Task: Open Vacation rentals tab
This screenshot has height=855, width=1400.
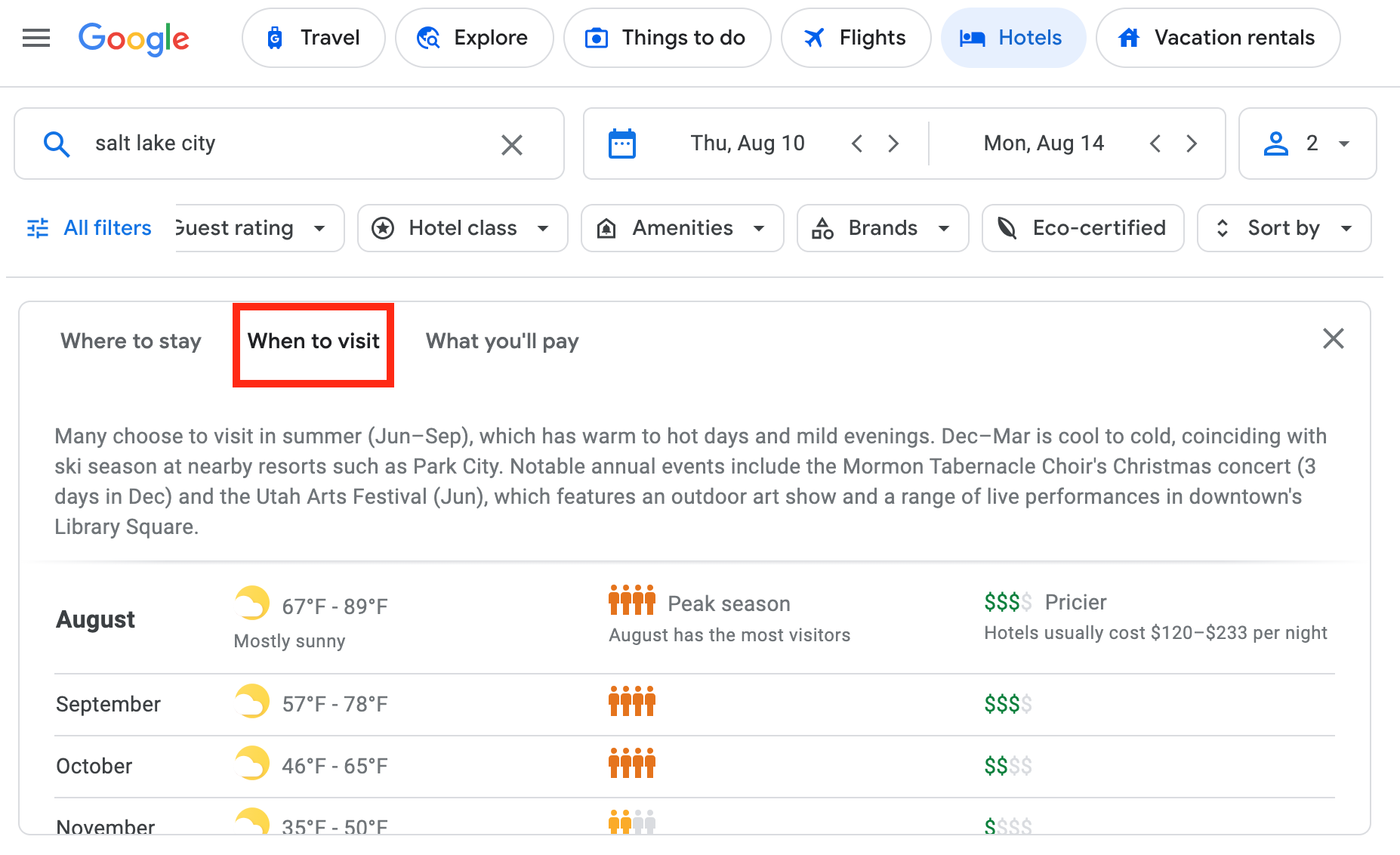Action: pos(1218,38)
